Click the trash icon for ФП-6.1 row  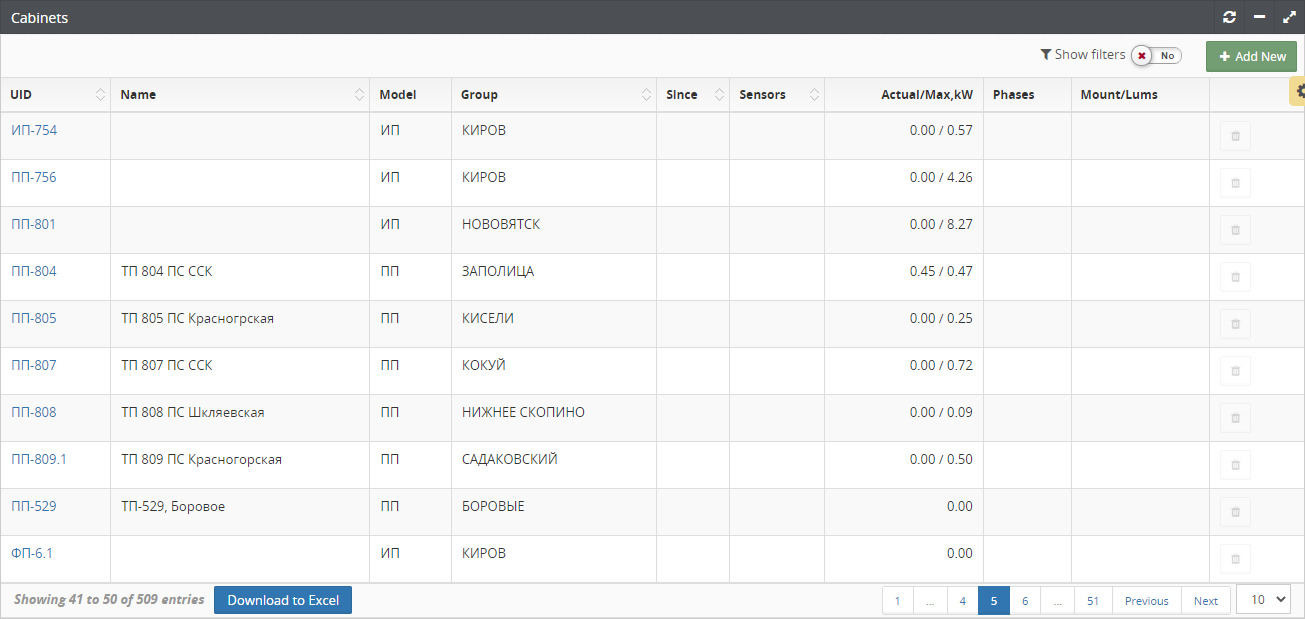tap(1235, 559)
